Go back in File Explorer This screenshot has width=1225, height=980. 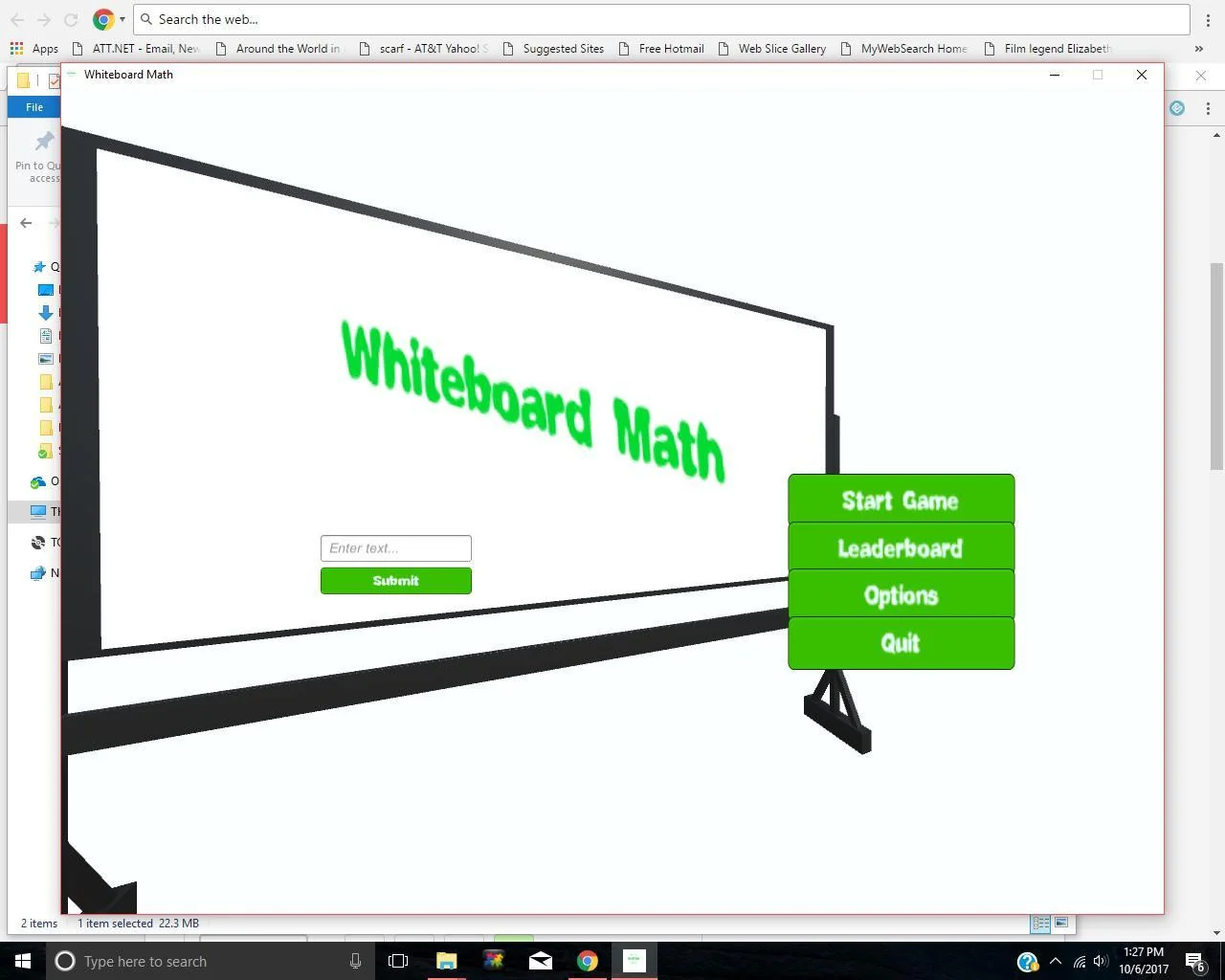[x=26, y=223]
